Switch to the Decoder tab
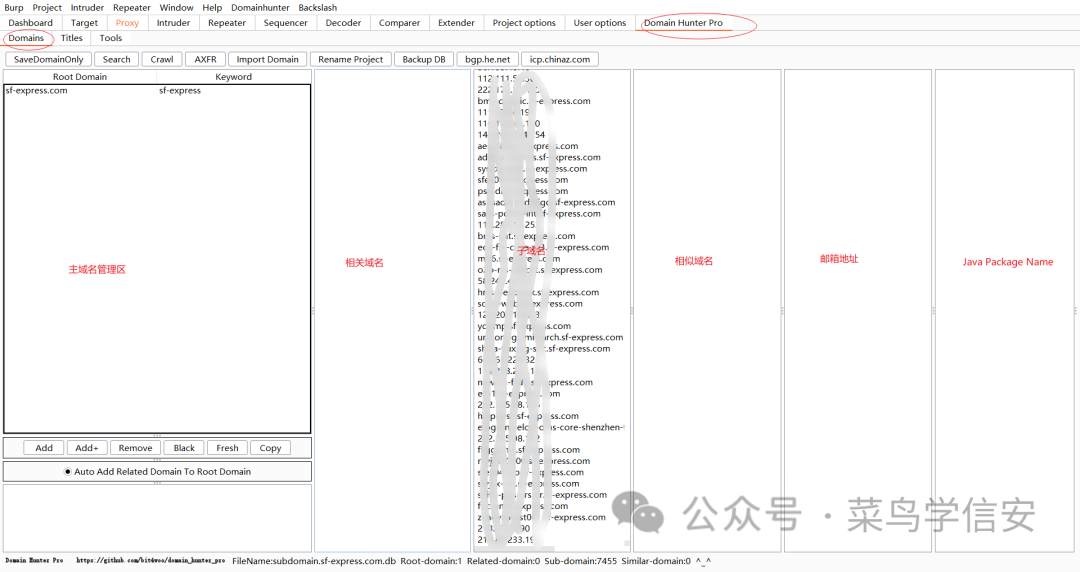This screenshot has width=1080, height=572. click(343, 23)
